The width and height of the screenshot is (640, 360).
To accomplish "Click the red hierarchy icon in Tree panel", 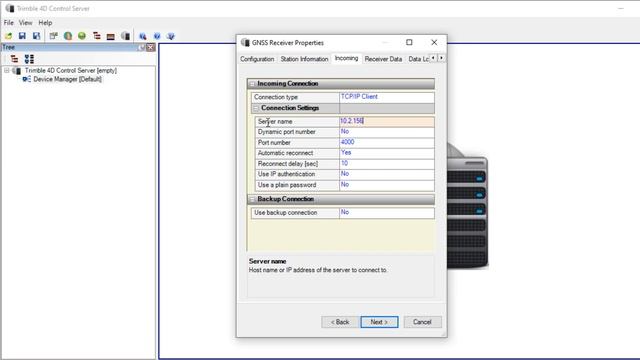I will click(x=14, y=59).
